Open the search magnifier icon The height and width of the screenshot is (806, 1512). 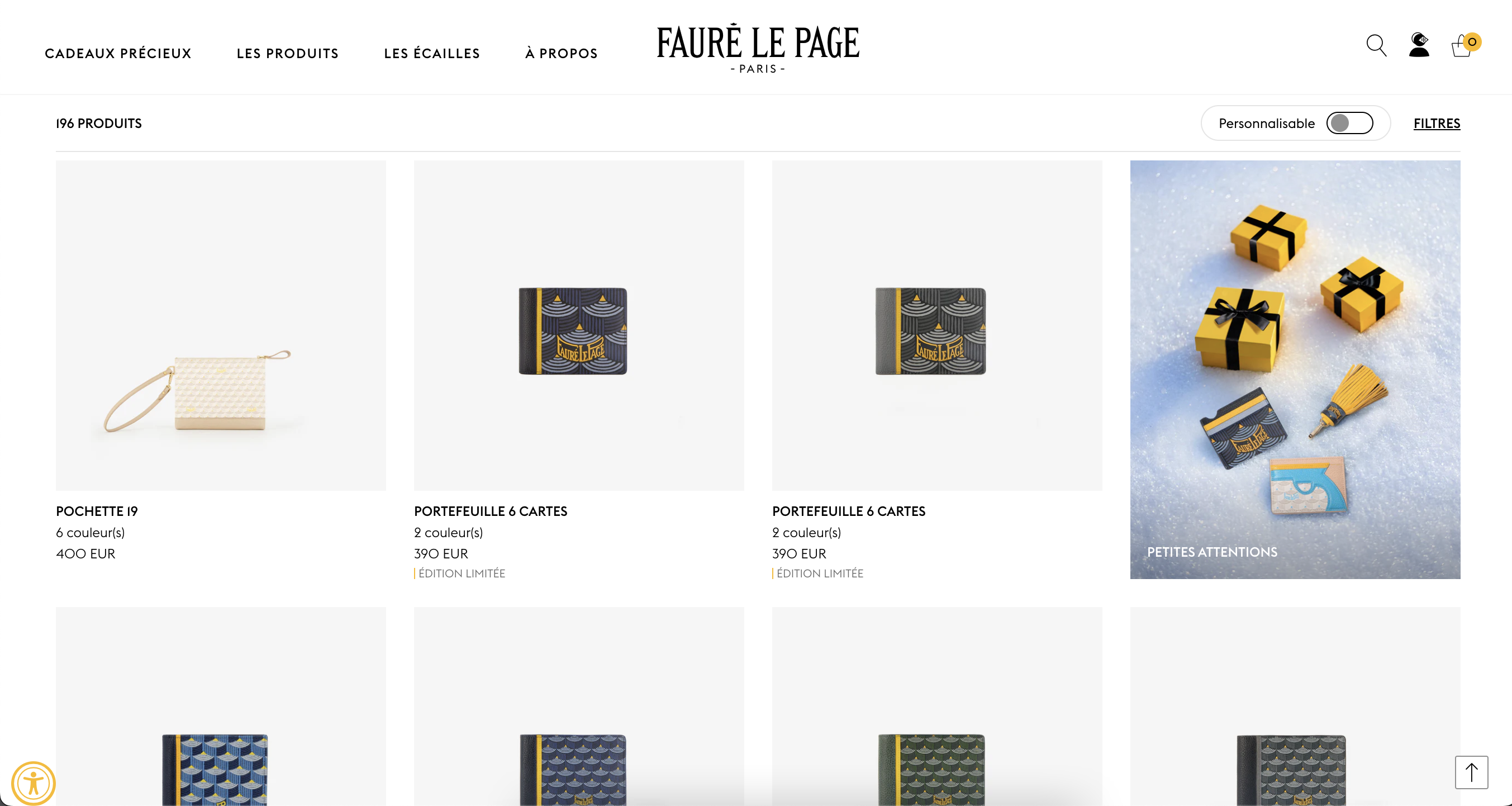pos(1376,45)
